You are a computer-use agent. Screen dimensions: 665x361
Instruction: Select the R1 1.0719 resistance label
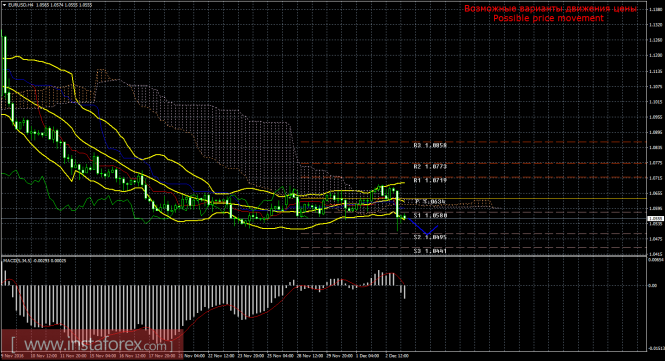pos(430,180)
